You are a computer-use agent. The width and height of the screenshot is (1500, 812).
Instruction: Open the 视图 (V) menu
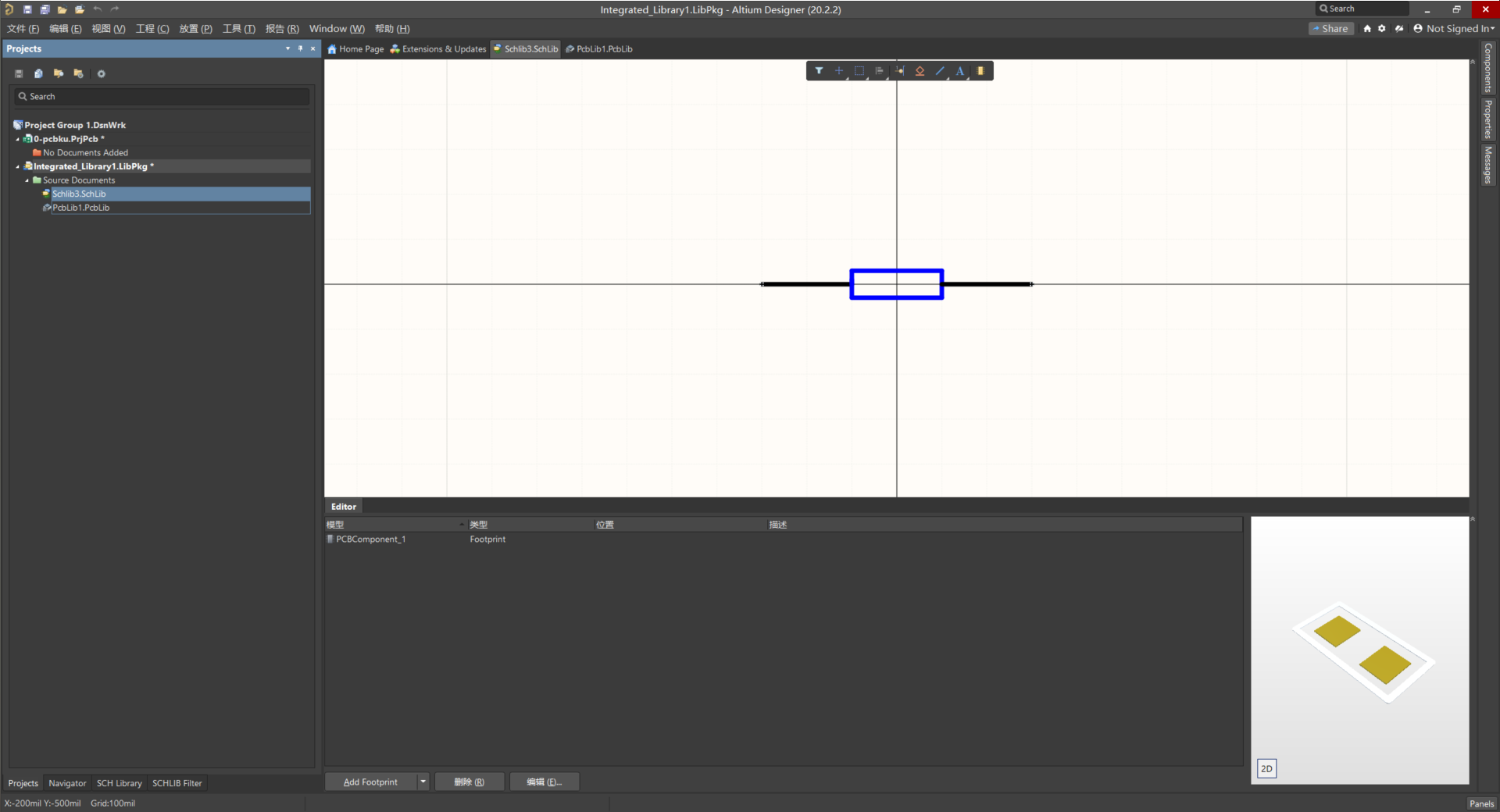109,29
